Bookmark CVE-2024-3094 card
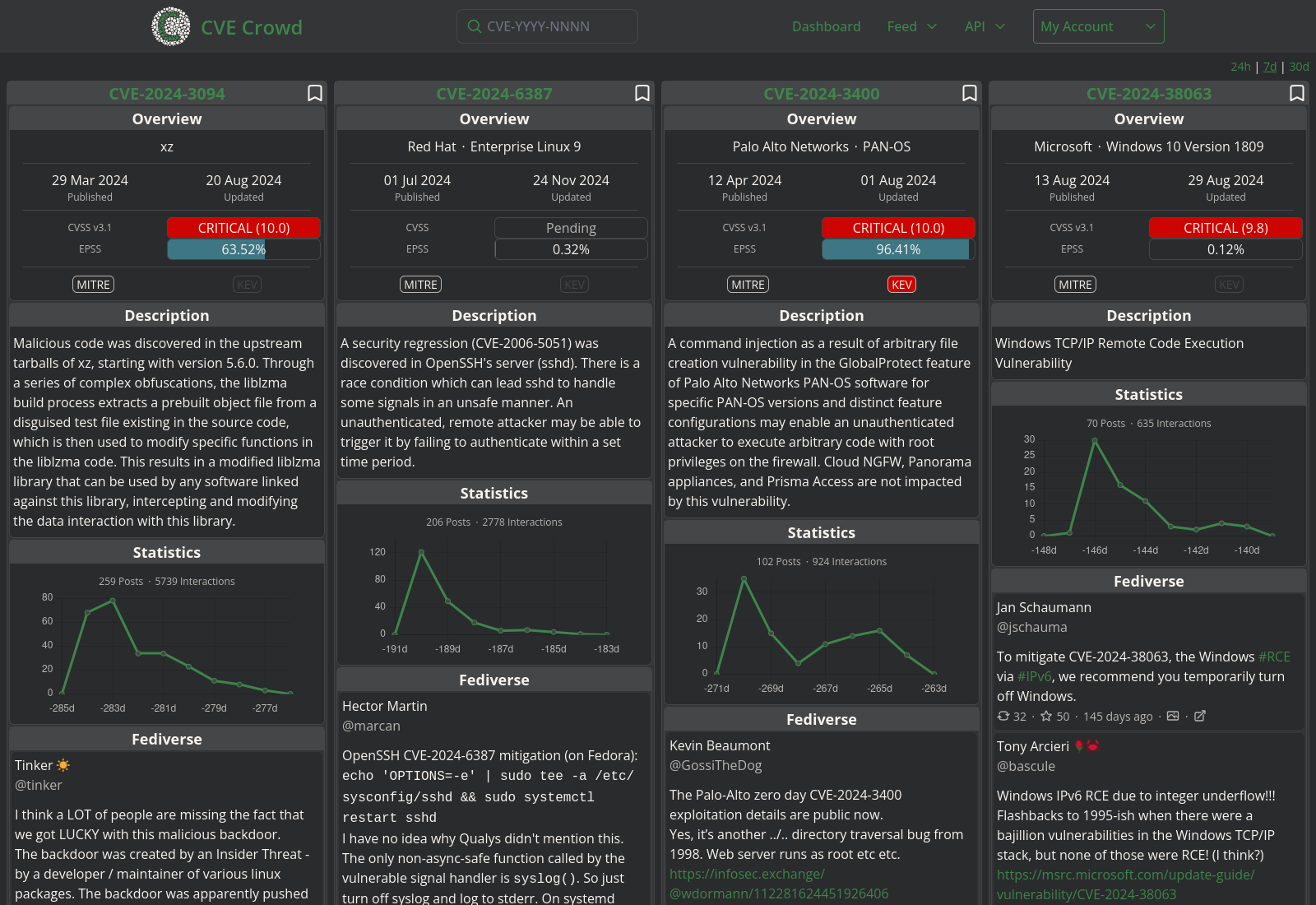1316x905 pixels. (314, 94)
